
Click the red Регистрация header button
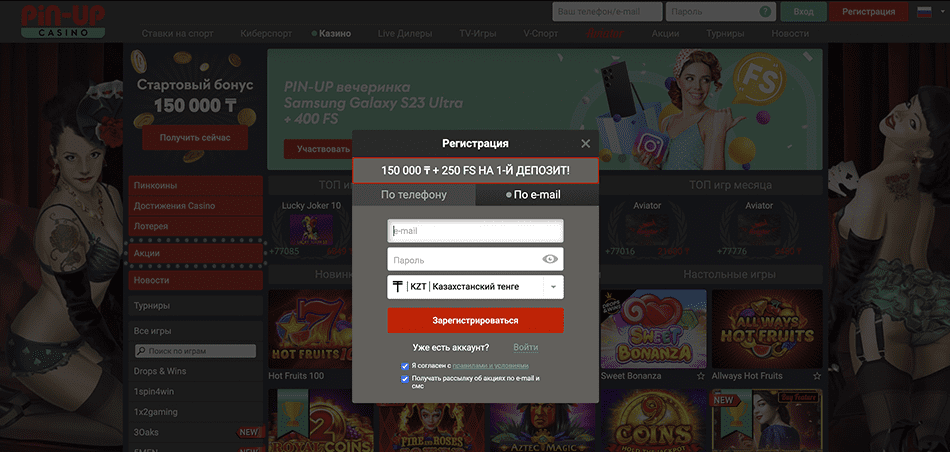point(869,12)
